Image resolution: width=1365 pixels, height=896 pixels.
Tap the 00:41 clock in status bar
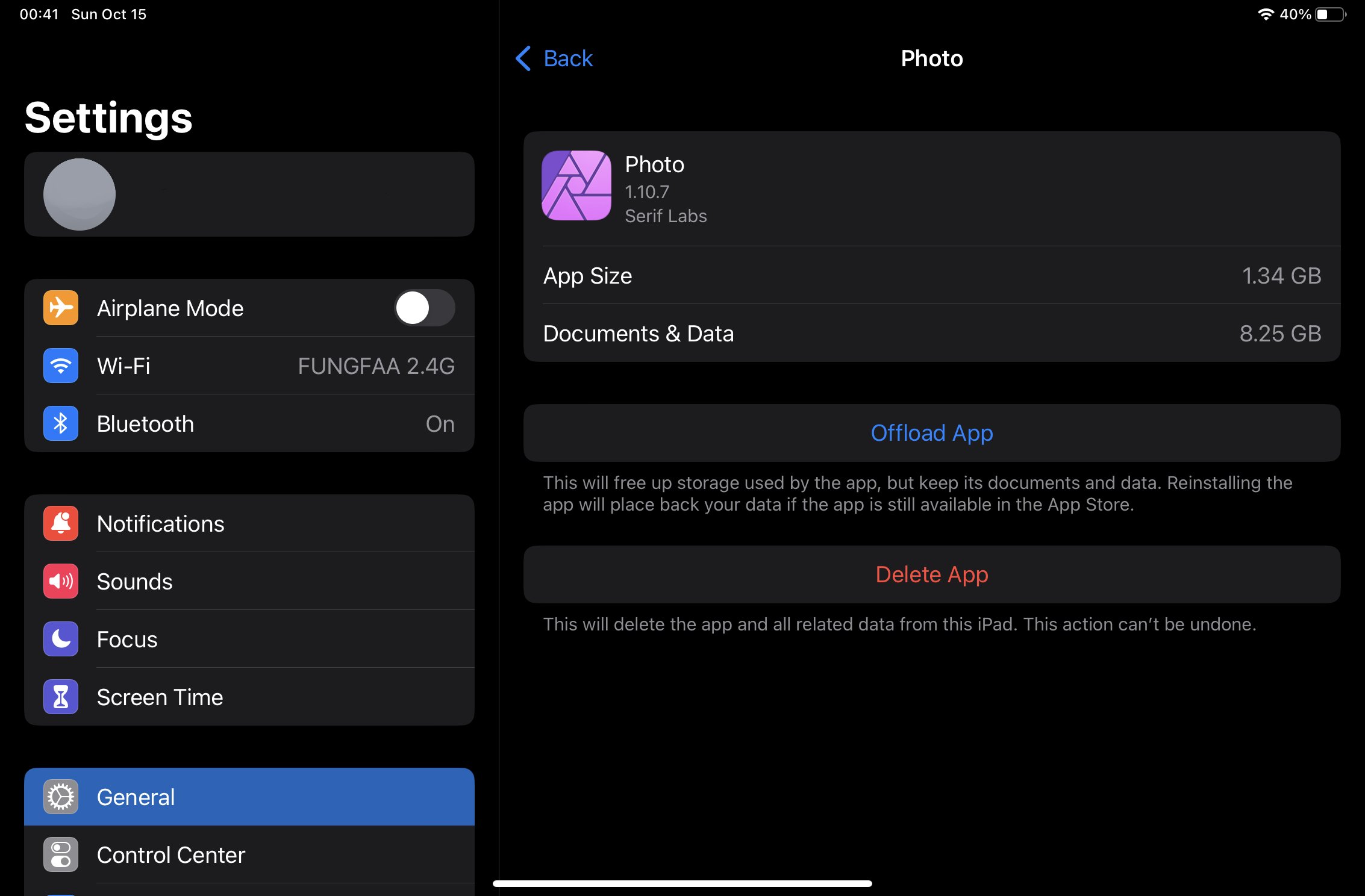[39, 14]
